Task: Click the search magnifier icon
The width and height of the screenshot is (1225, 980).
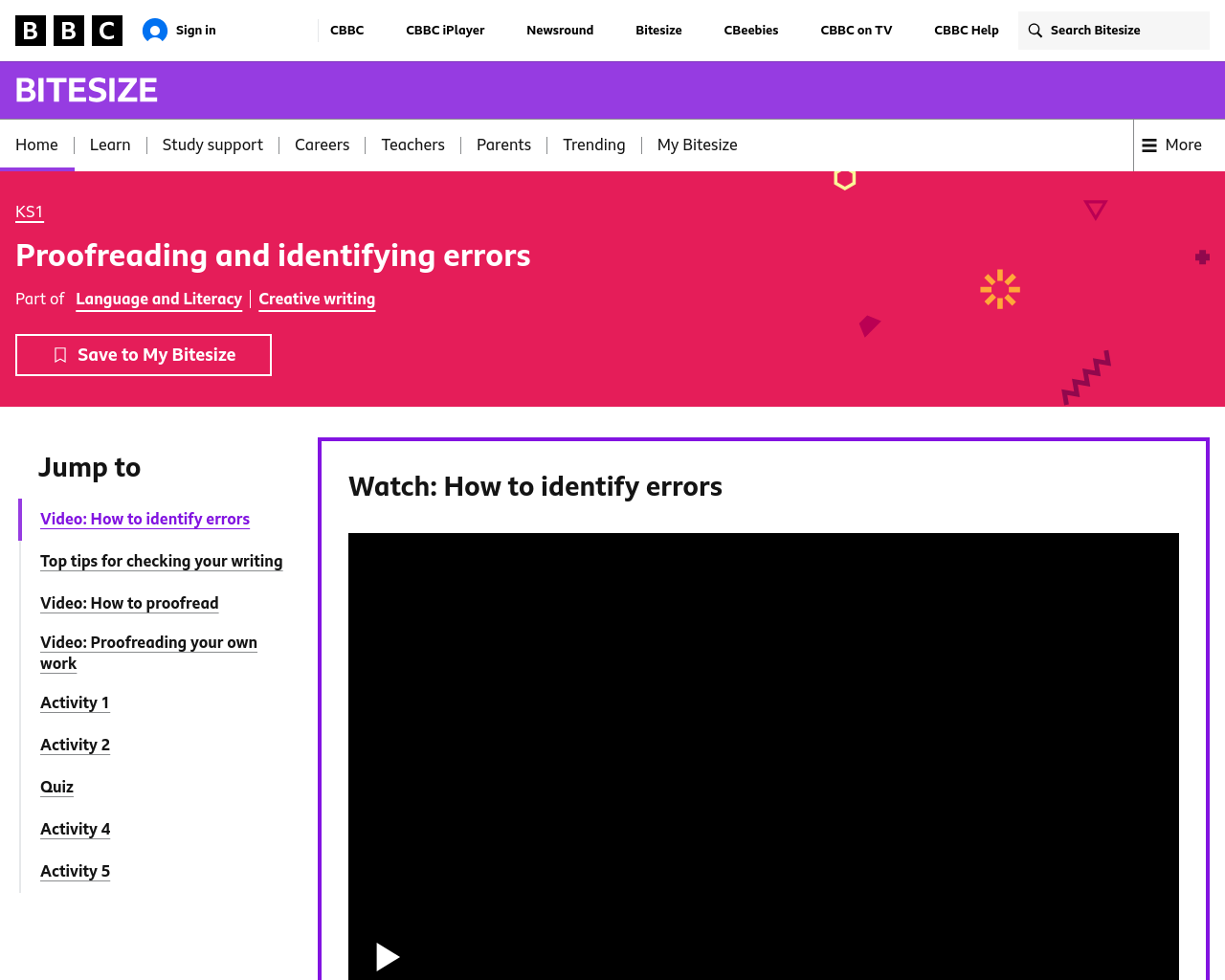Action: click(x=1036, y=31)
